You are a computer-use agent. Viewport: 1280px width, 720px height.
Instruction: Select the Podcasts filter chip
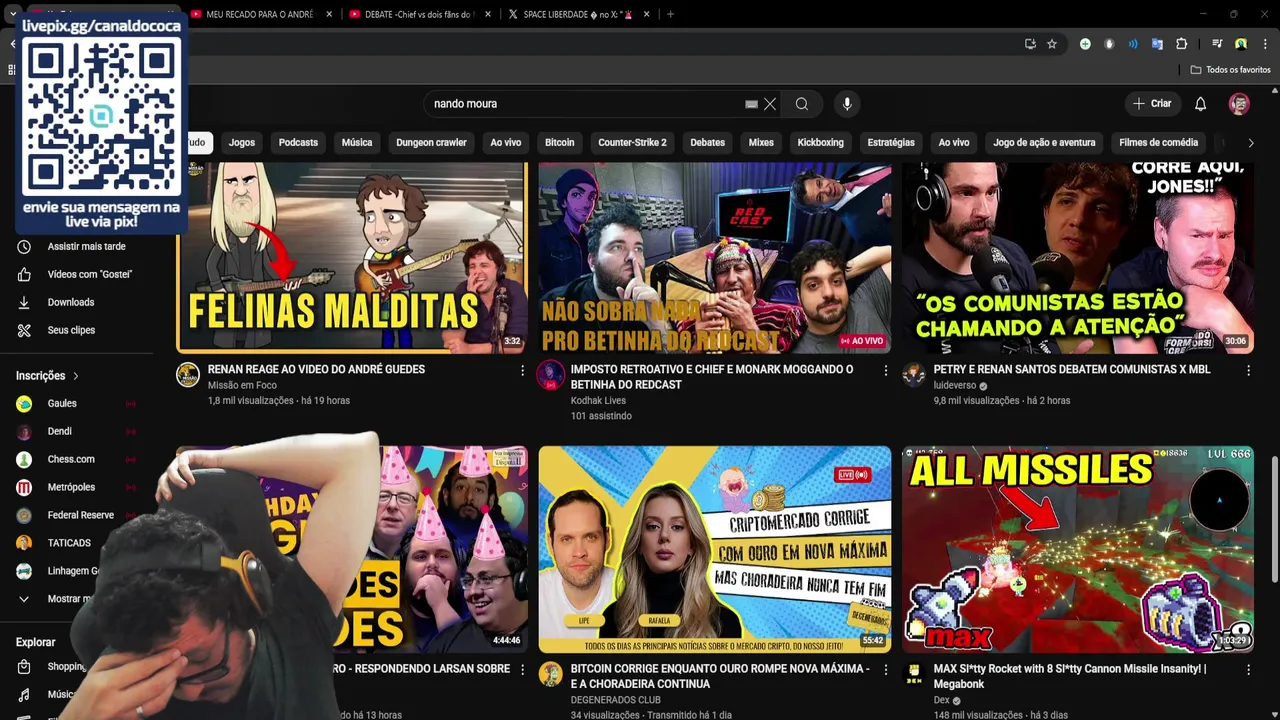298,143
